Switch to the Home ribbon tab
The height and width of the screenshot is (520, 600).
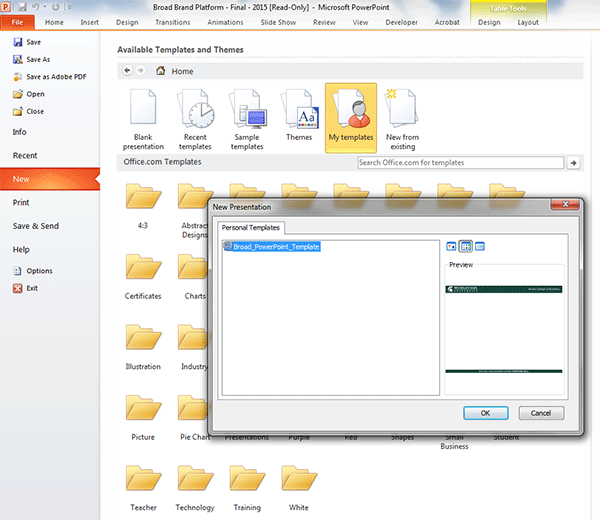54,23
